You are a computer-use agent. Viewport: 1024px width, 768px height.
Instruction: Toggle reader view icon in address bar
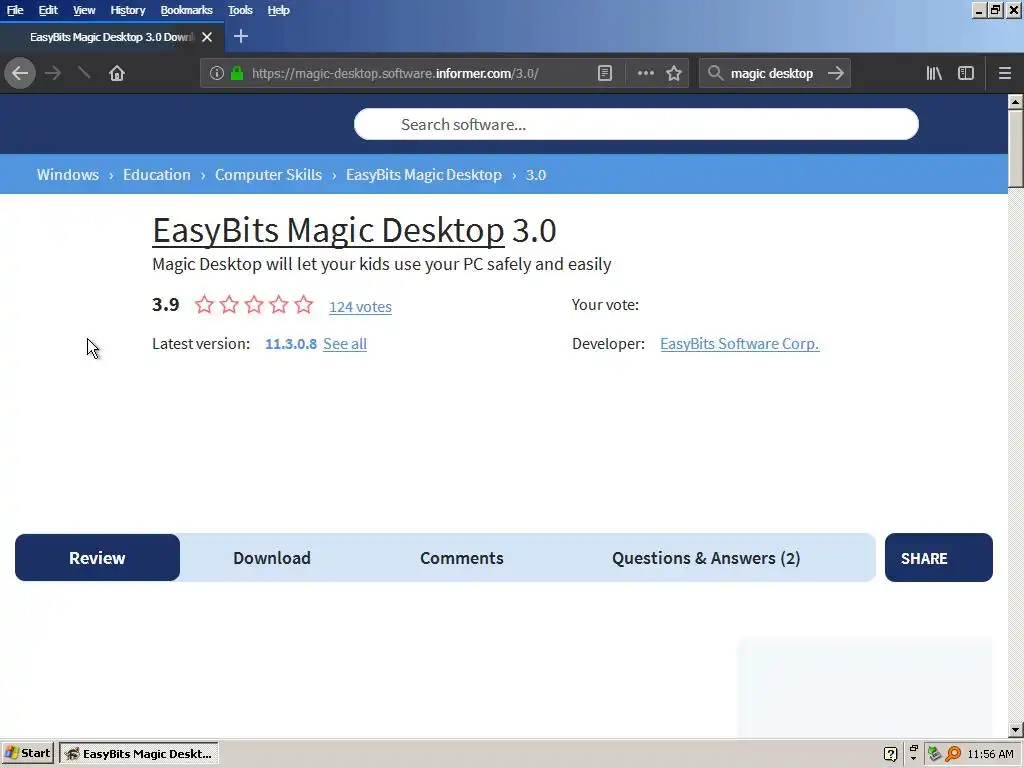605,73
